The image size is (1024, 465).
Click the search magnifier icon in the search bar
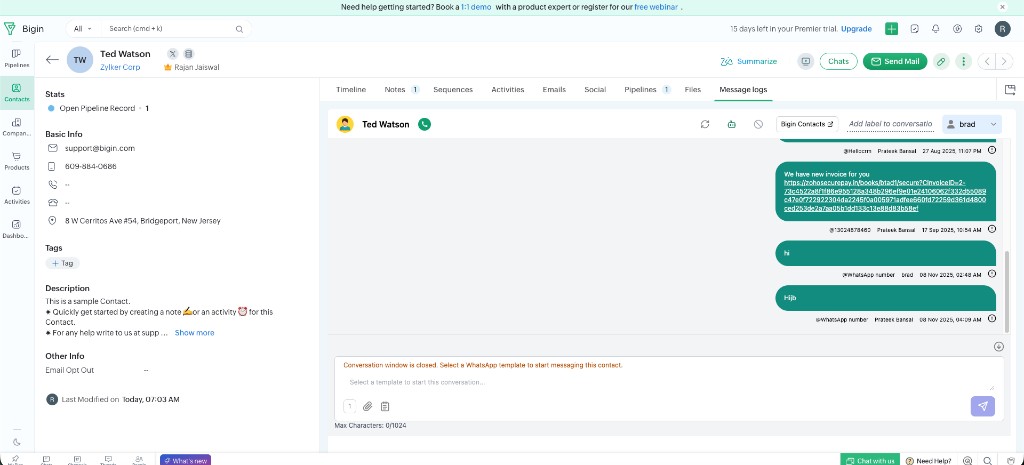coord(240,29)
